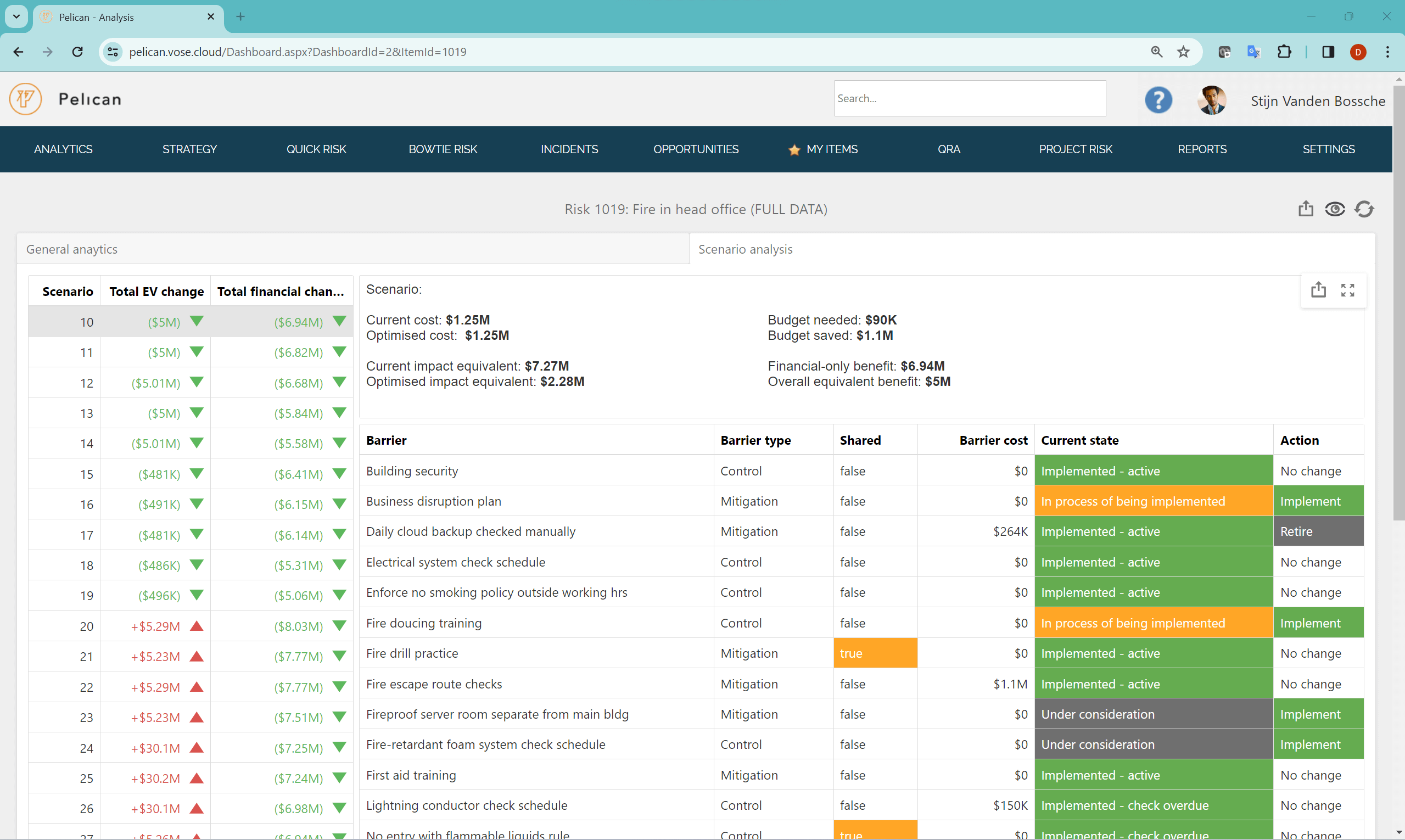Switch to the General anaytics tab
1405x840 pixels.
pyautogui.click(x=72, y=249)
